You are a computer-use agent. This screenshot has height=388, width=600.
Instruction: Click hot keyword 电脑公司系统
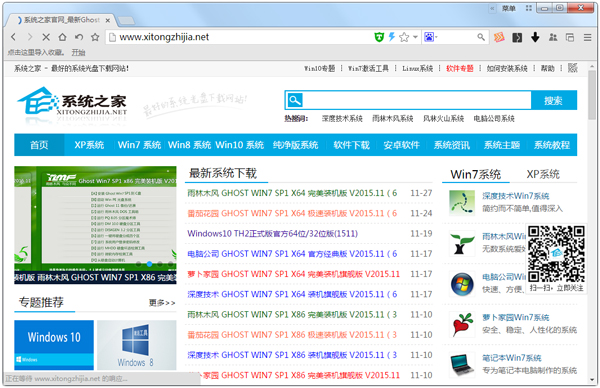pyautogui.click(x=494, y=119)
